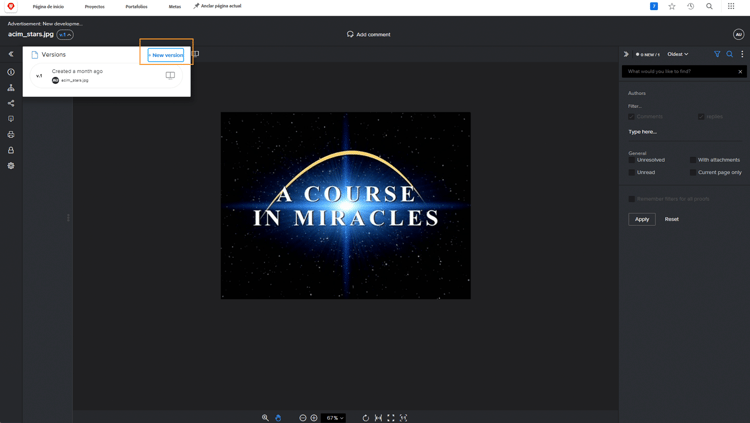Open Página de inicio menu

pos(48,7)
